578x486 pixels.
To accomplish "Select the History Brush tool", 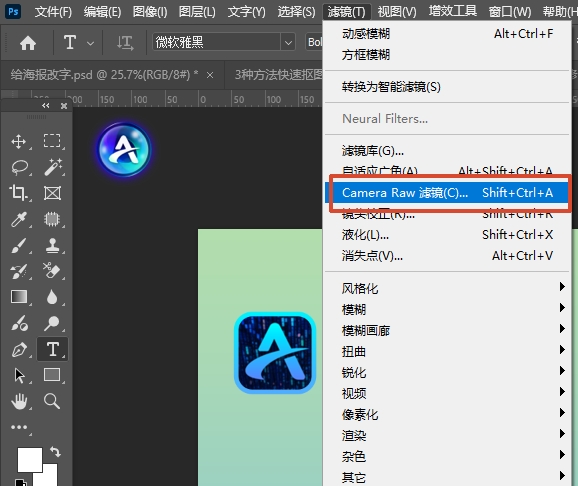I will (19, 271).
